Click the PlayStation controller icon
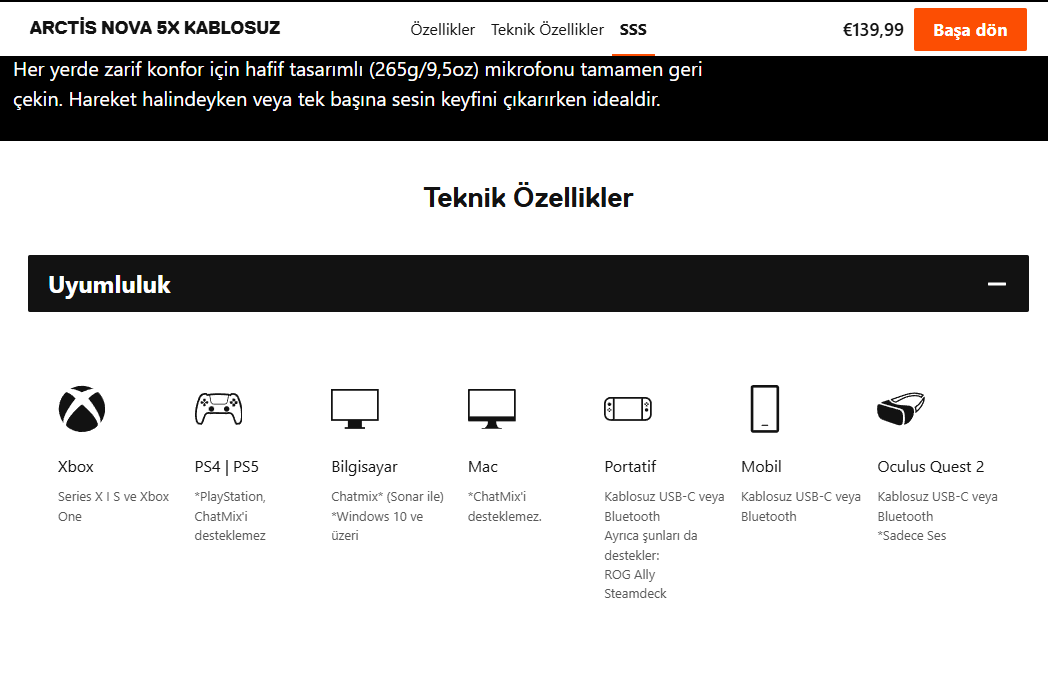Image resolution: width=1048 pixels, height=675 pixels. [219, 408]
